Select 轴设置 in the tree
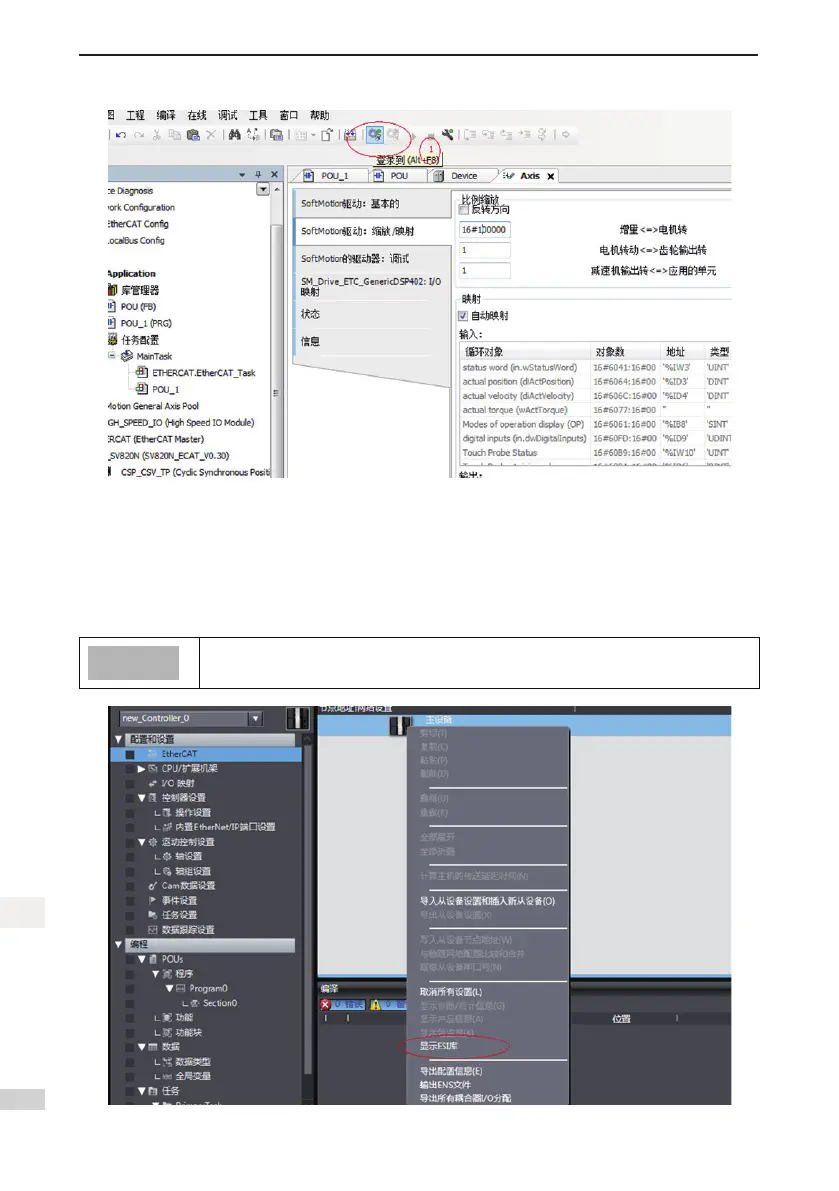The height and width of the screenshot is (1191, 839). tap(188, 856)
